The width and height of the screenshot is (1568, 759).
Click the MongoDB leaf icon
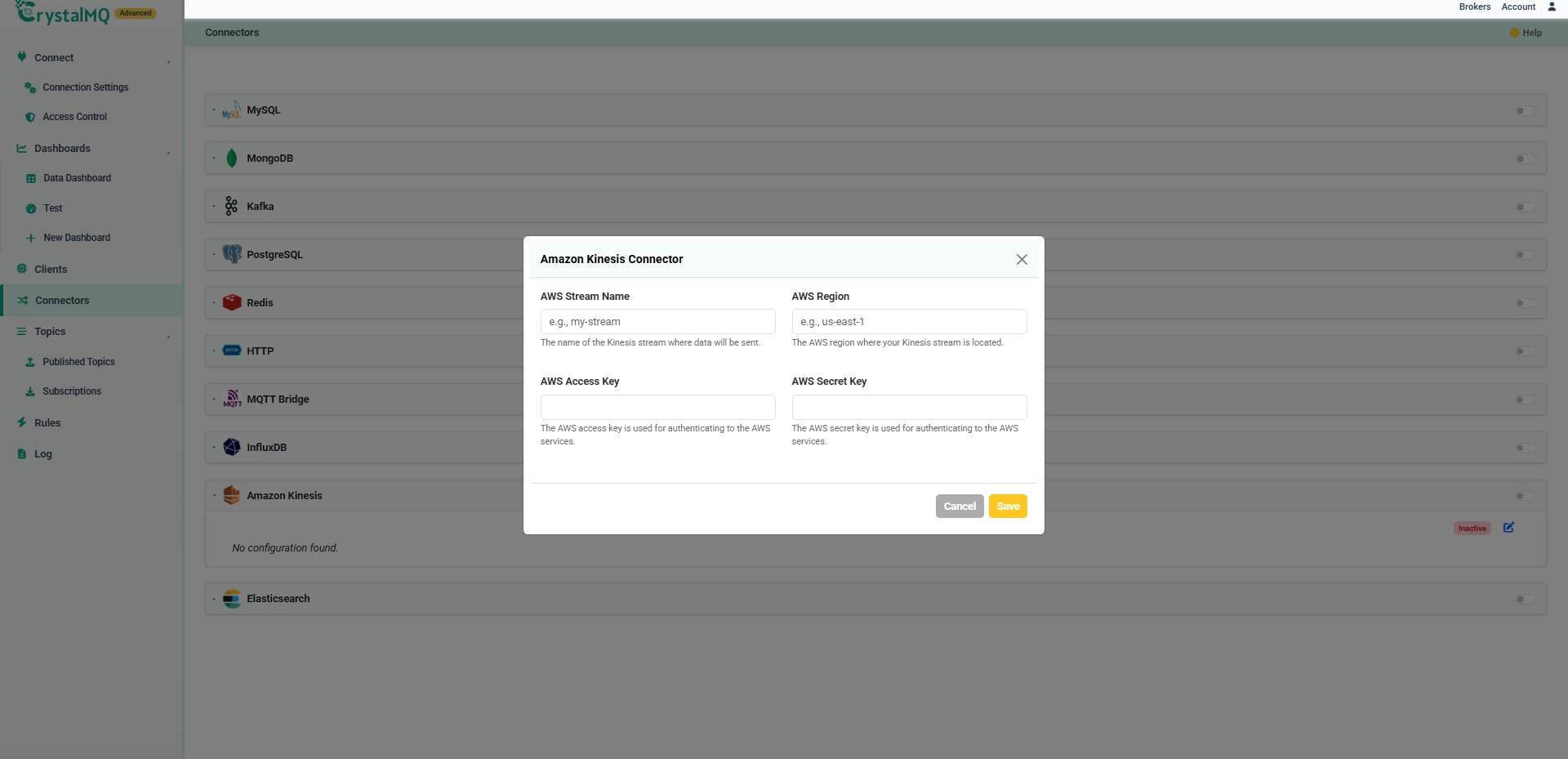coord(232,158)
